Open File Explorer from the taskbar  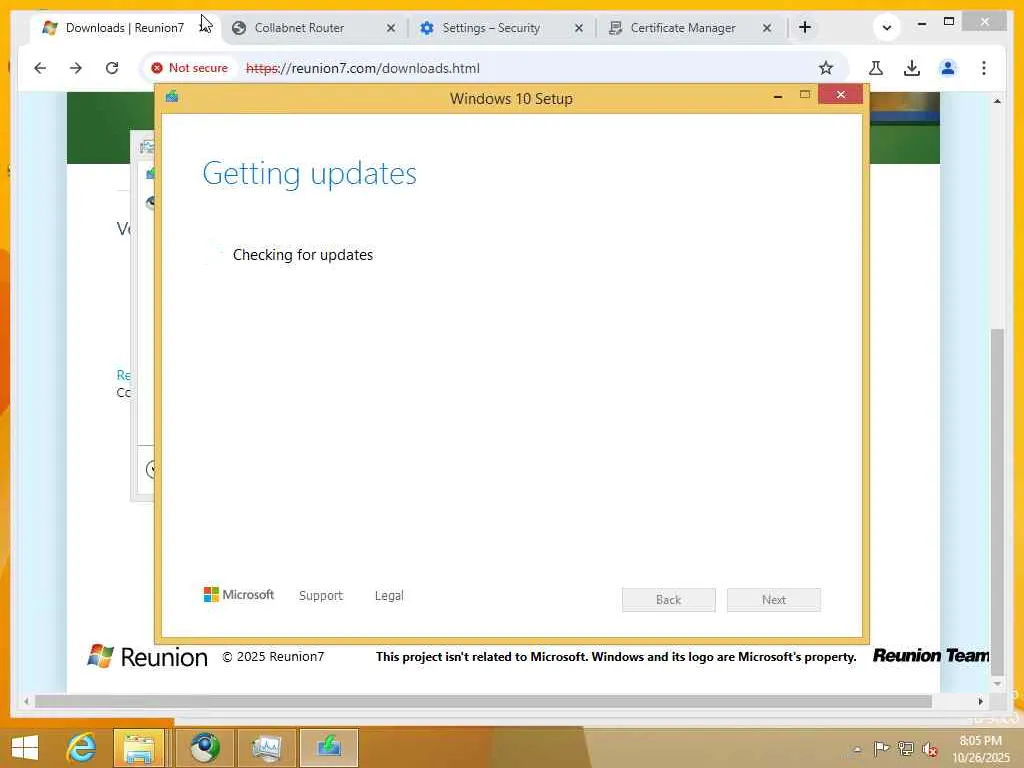(139, 748)
